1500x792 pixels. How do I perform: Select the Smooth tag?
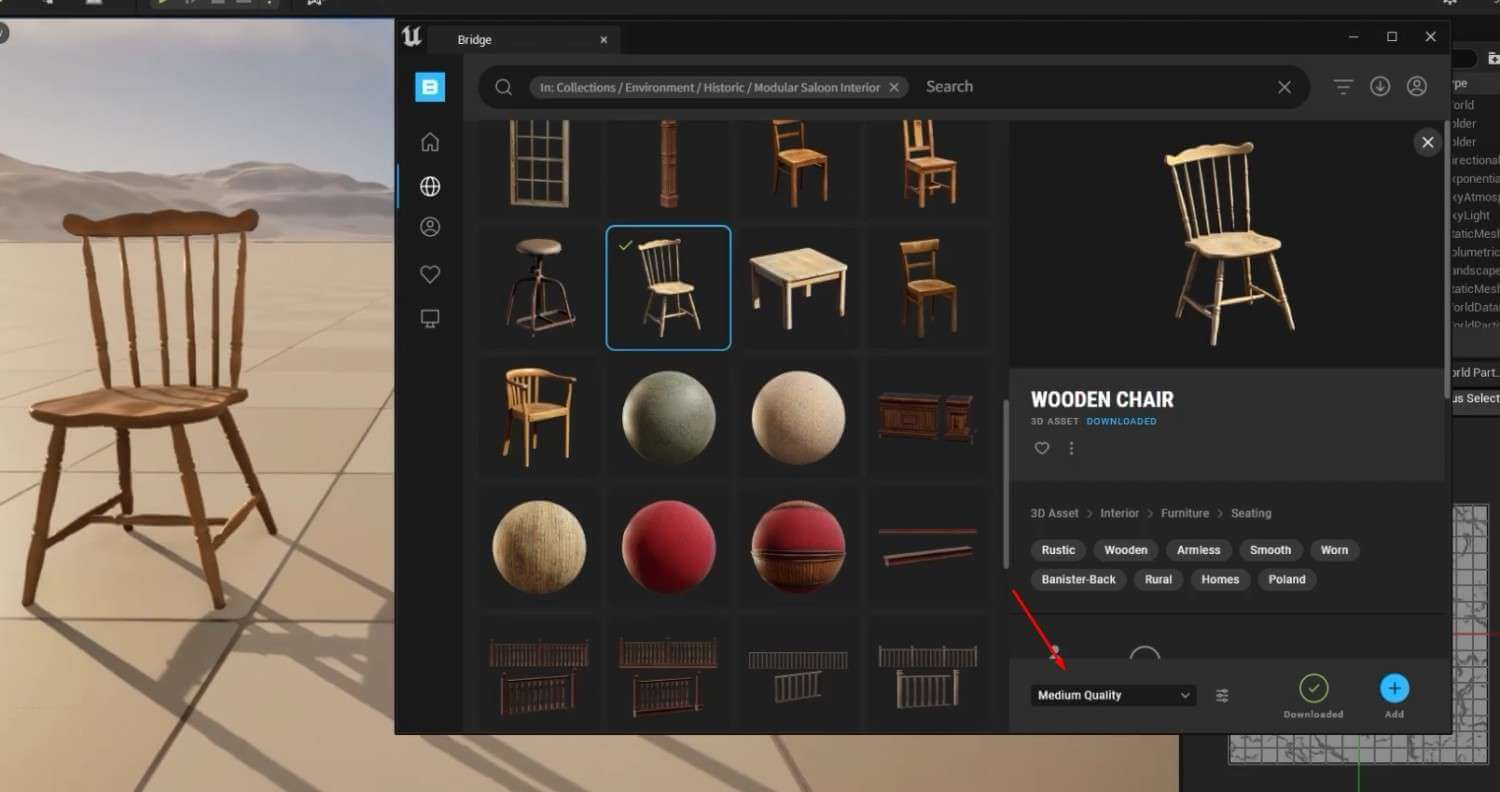[x=1271, y=550]
